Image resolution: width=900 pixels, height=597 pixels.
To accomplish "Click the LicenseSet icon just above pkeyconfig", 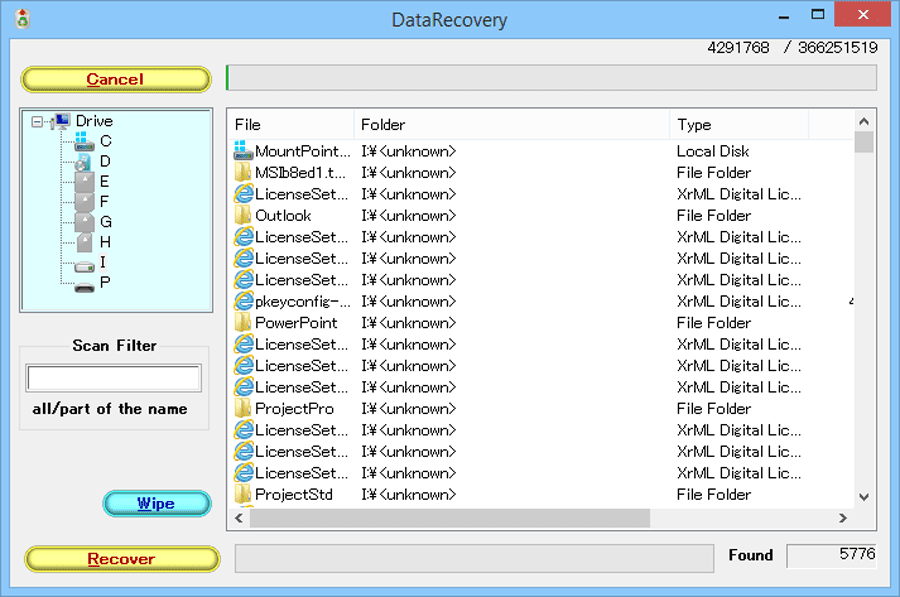I will point(243,280).
